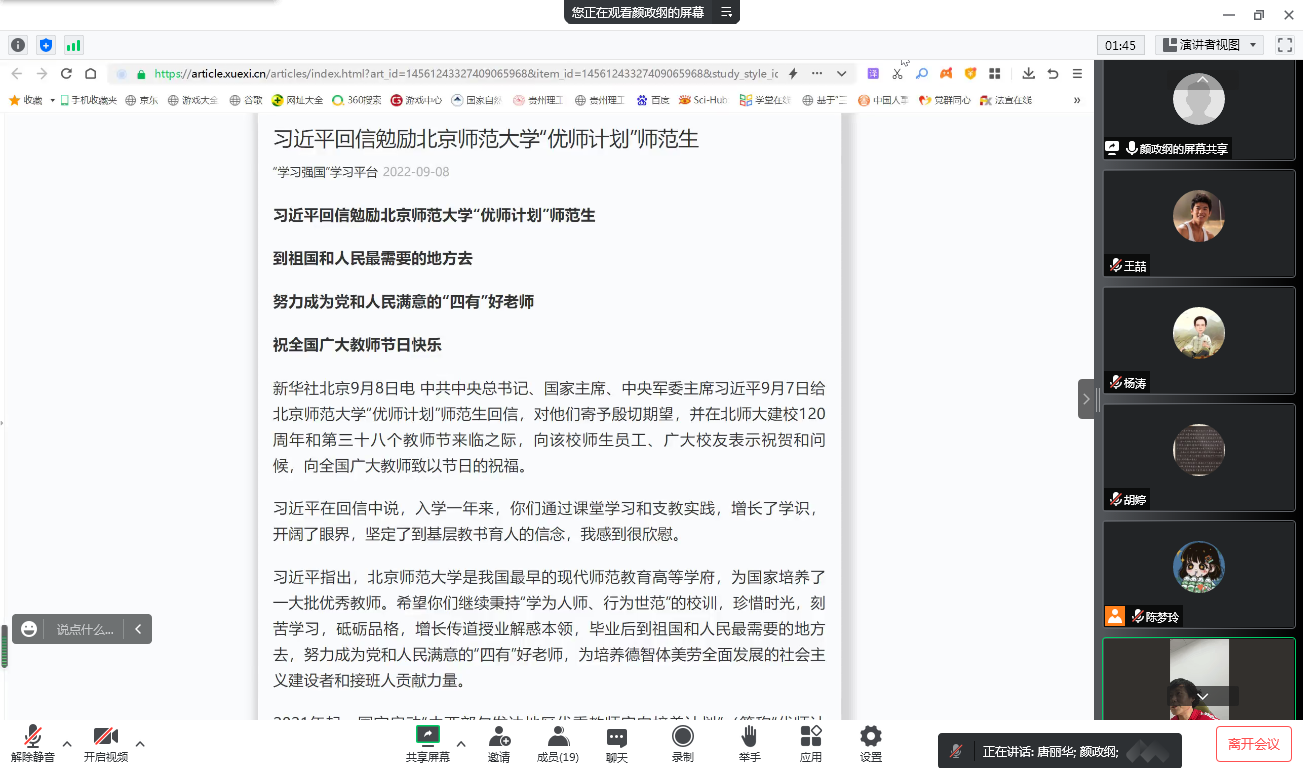Turn on camera with 开启视频
Image resolution: width=1303 pixels, height=768 pixels.
point(106,743)
